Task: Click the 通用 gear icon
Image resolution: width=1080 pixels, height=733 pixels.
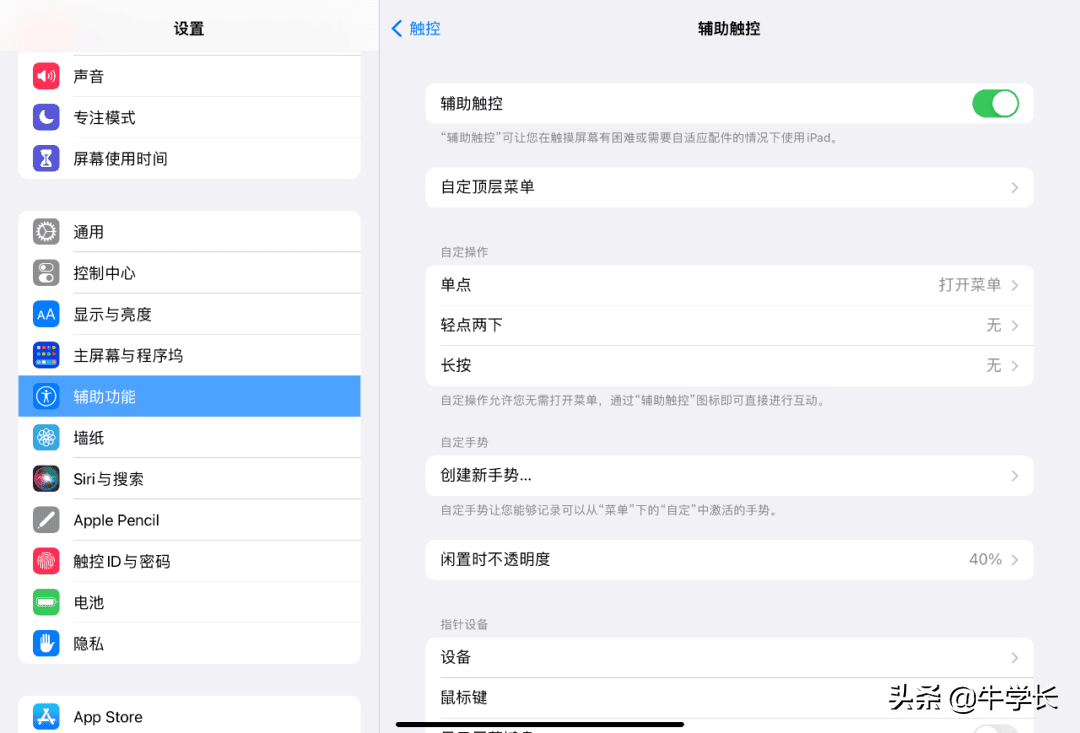Action: [46, 232]
